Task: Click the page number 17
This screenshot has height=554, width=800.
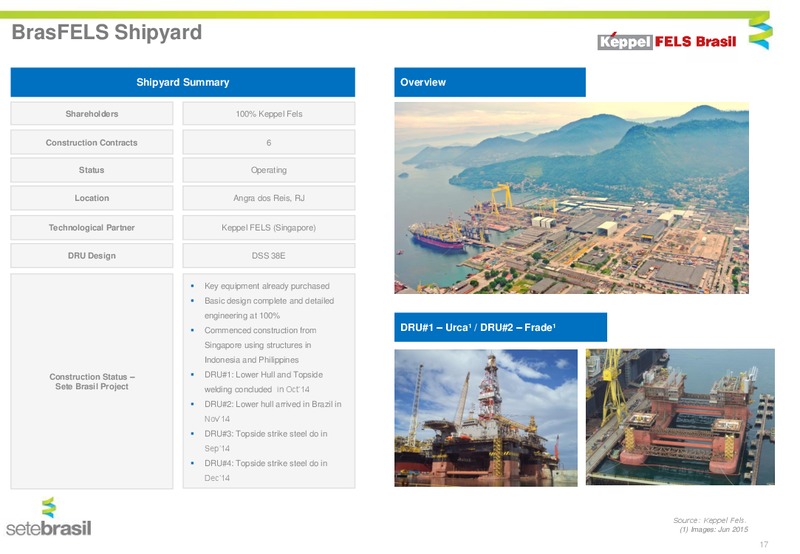Action: pos(764,544)
